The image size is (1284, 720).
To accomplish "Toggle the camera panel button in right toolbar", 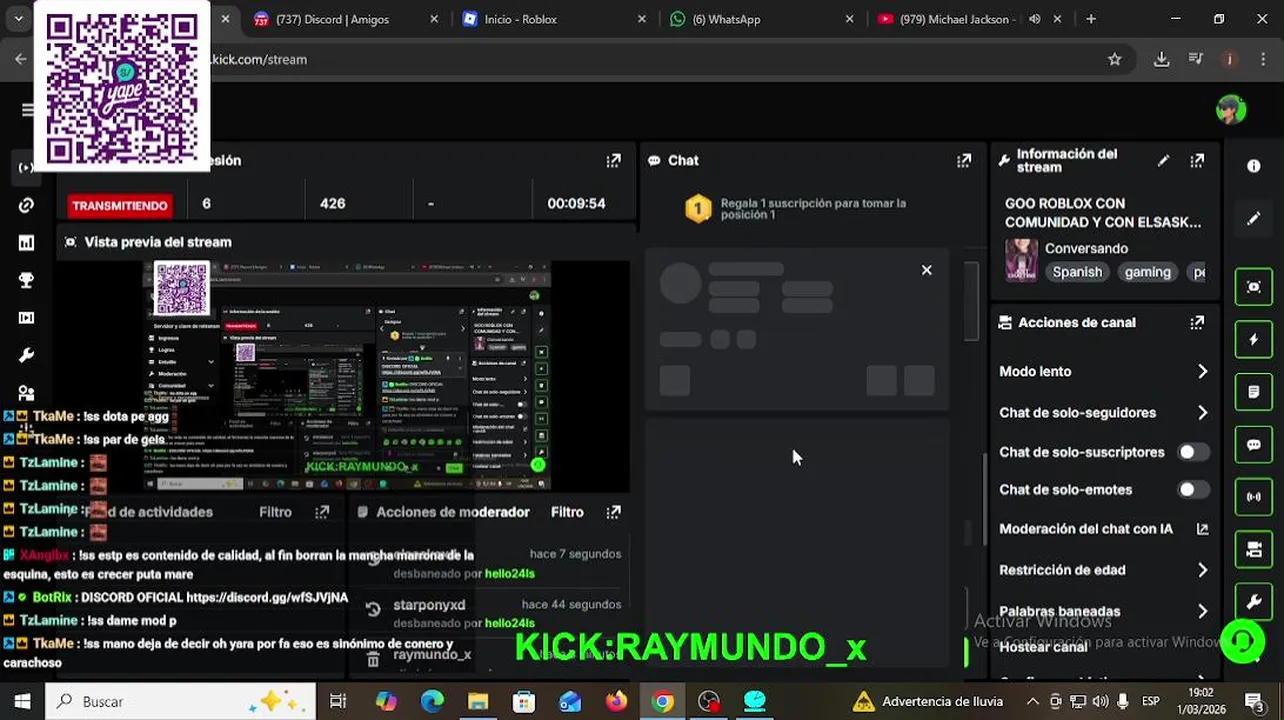I will [x=1254, y=549].
